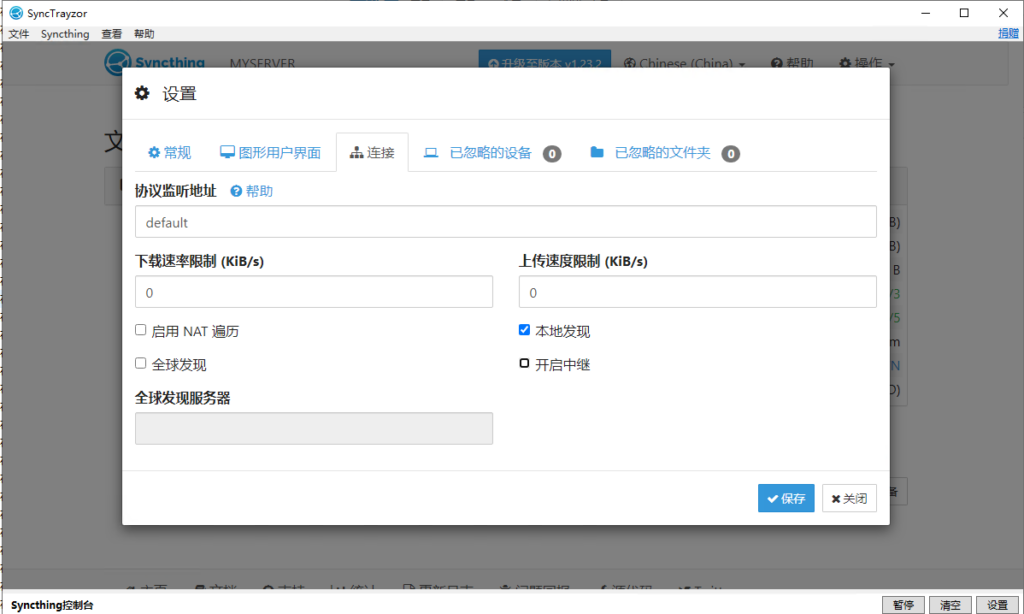Click the 关闭 button in settings dialog
The height and width of the screenshot is (614, 1024).
(x=849, y=498)
